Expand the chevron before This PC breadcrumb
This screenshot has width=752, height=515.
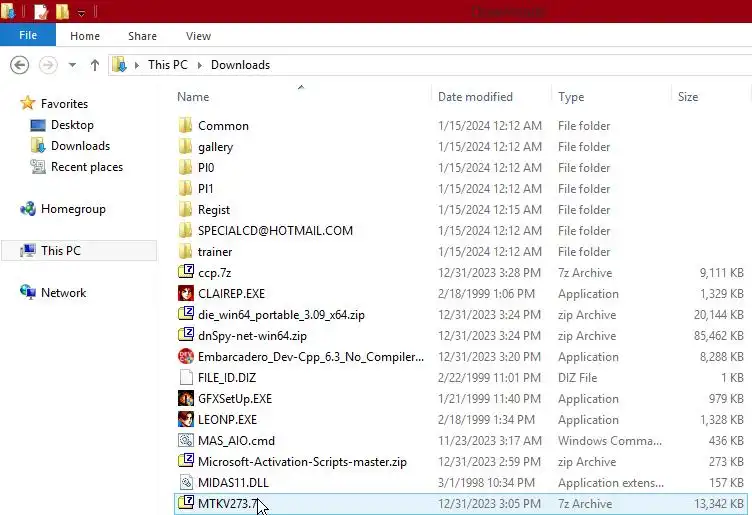pos(137,65)
